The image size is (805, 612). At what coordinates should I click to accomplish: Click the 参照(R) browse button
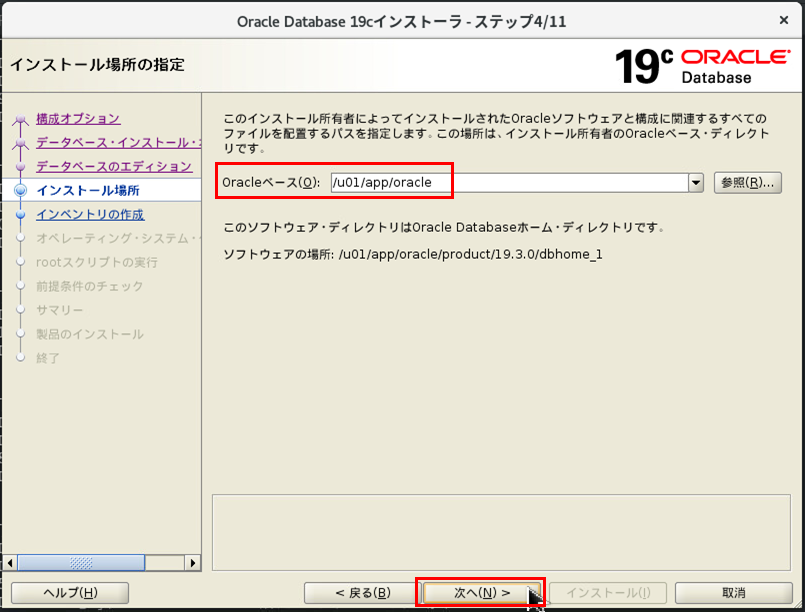[x=747, y=182]
